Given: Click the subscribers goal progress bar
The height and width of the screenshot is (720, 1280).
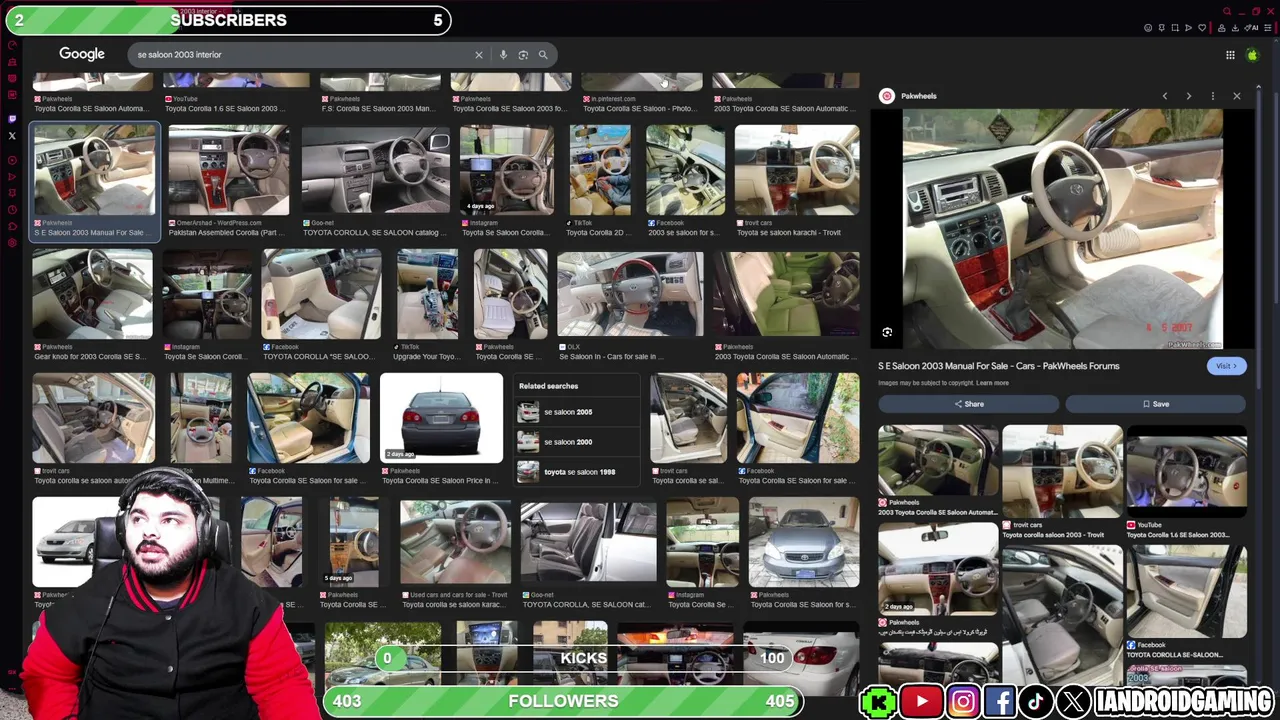Looking at the screenshot, I should (228, 20).
